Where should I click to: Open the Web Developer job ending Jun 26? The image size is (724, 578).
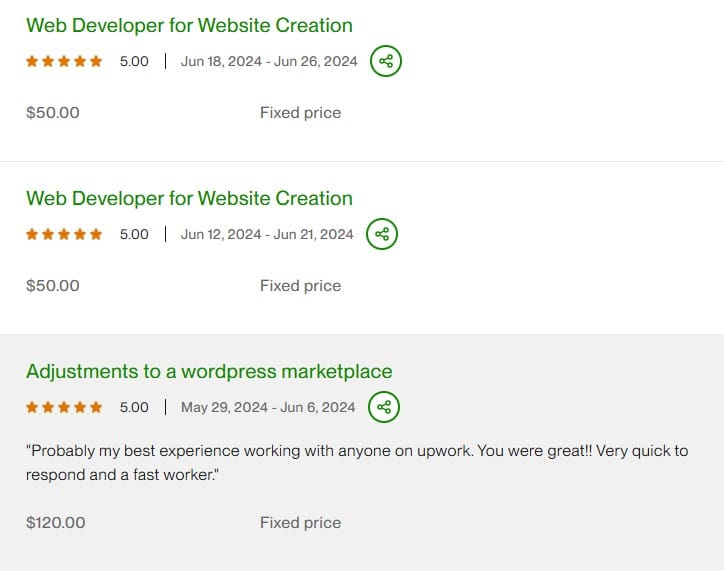(189, 25)
